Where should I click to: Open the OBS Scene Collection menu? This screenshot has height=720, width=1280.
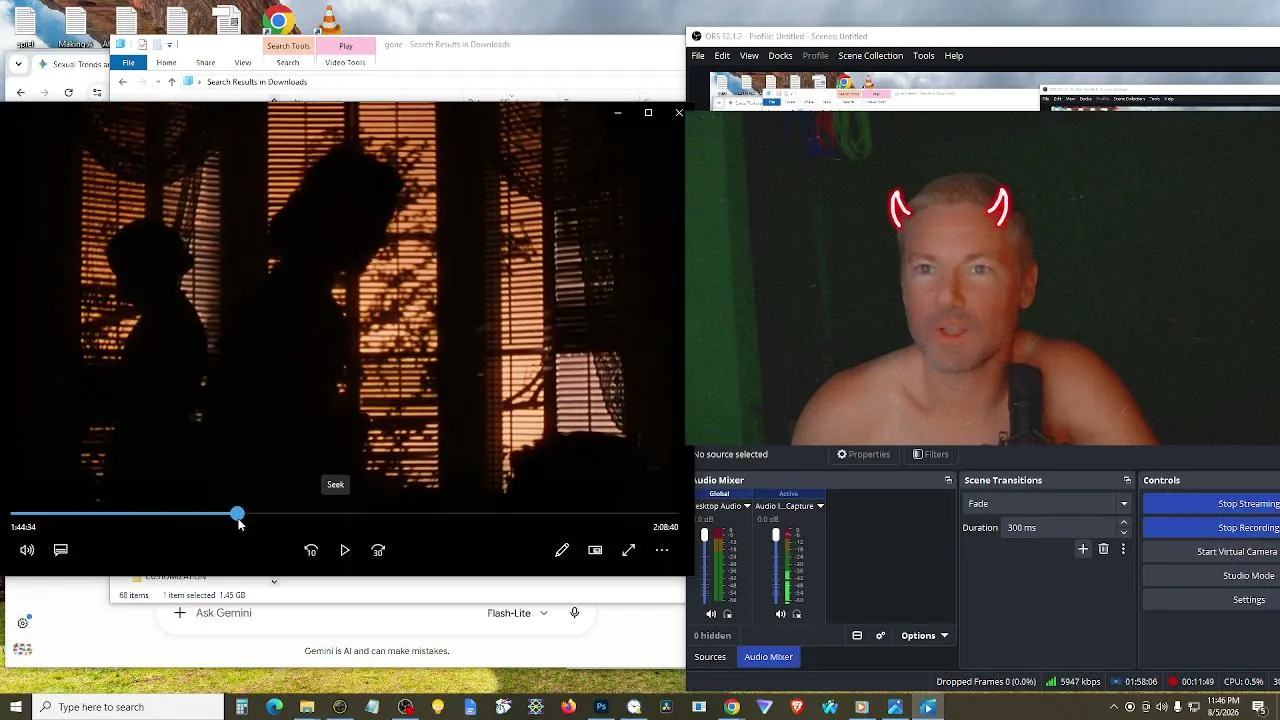click(x=870, y=56)
